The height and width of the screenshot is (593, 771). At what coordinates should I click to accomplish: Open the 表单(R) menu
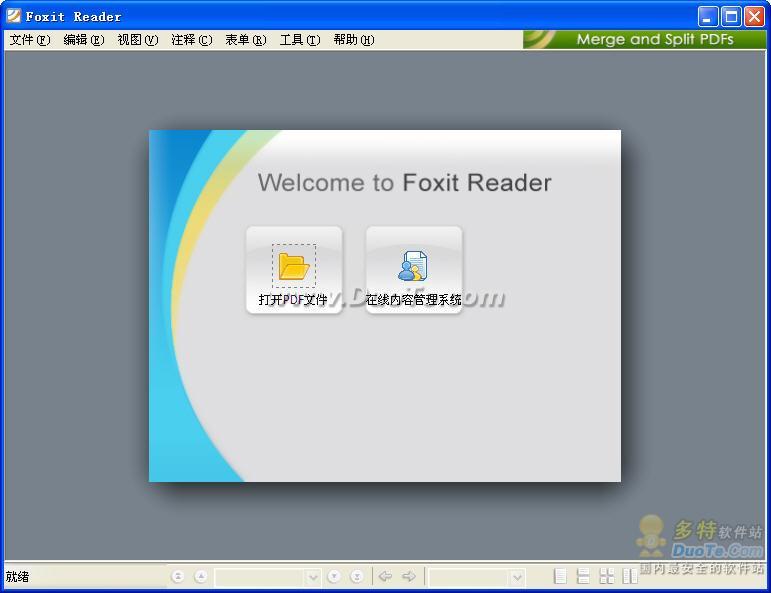[246, 40]
